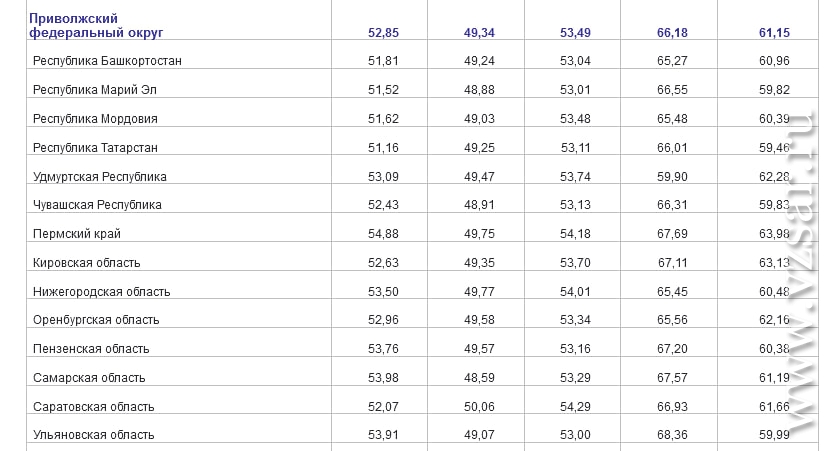
Task: Click the Удмуртская Республика label
Action: point(100,177)
